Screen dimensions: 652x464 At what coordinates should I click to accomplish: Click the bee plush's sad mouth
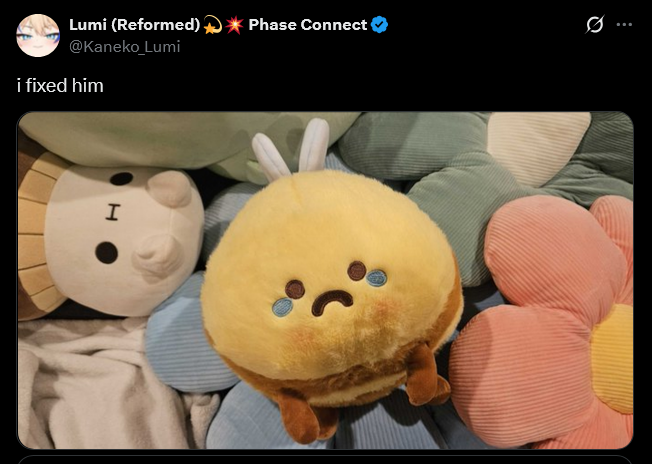tap(332, 302)
